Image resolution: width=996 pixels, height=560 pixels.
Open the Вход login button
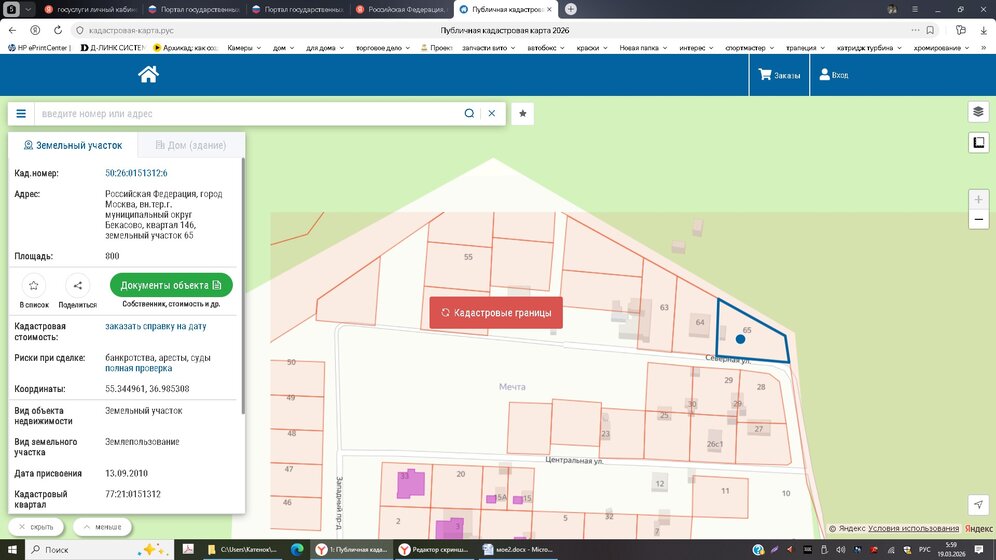coord(833,75)
